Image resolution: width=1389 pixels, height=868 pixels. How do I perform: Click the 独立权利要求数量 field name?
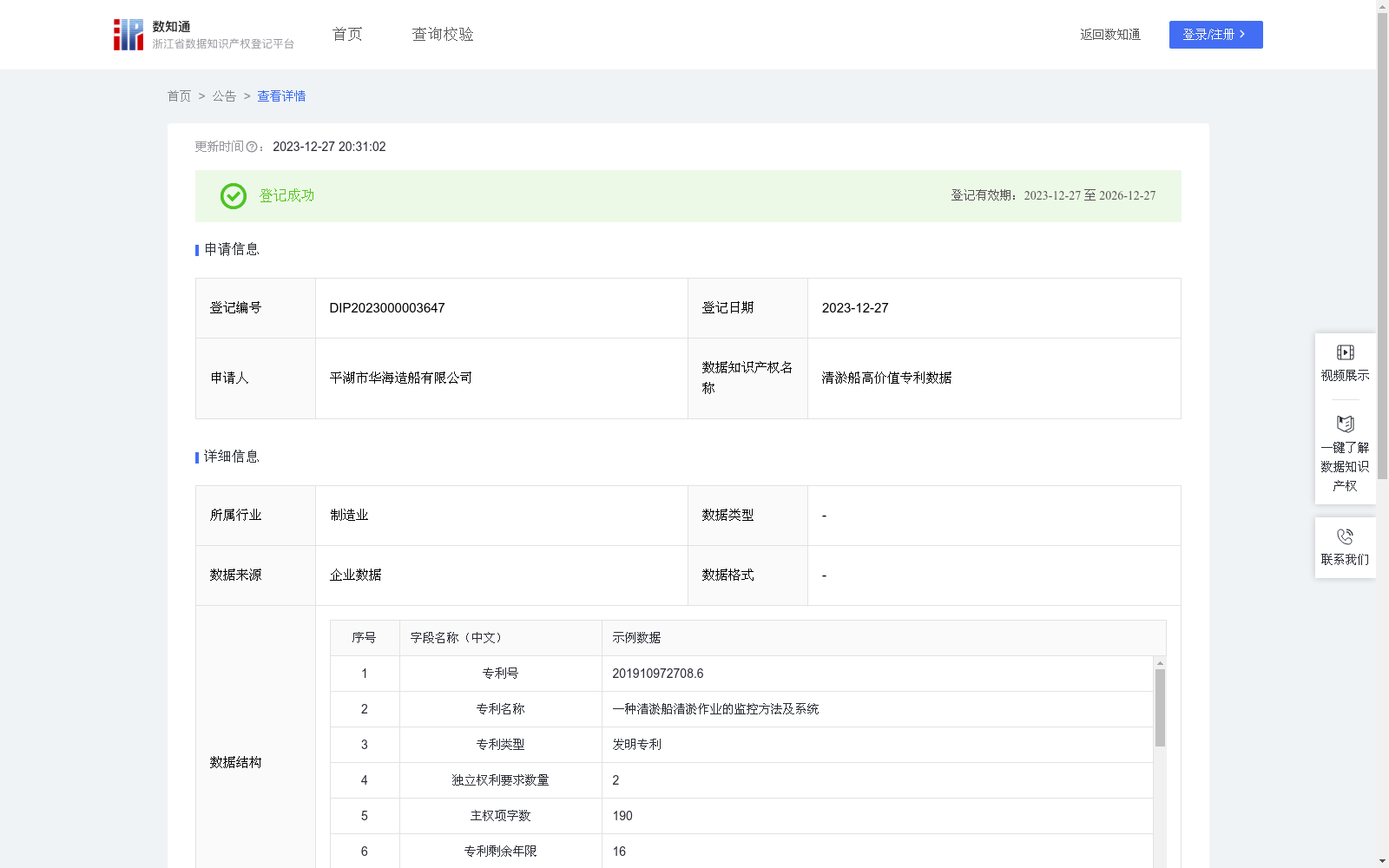pos(500,780)
